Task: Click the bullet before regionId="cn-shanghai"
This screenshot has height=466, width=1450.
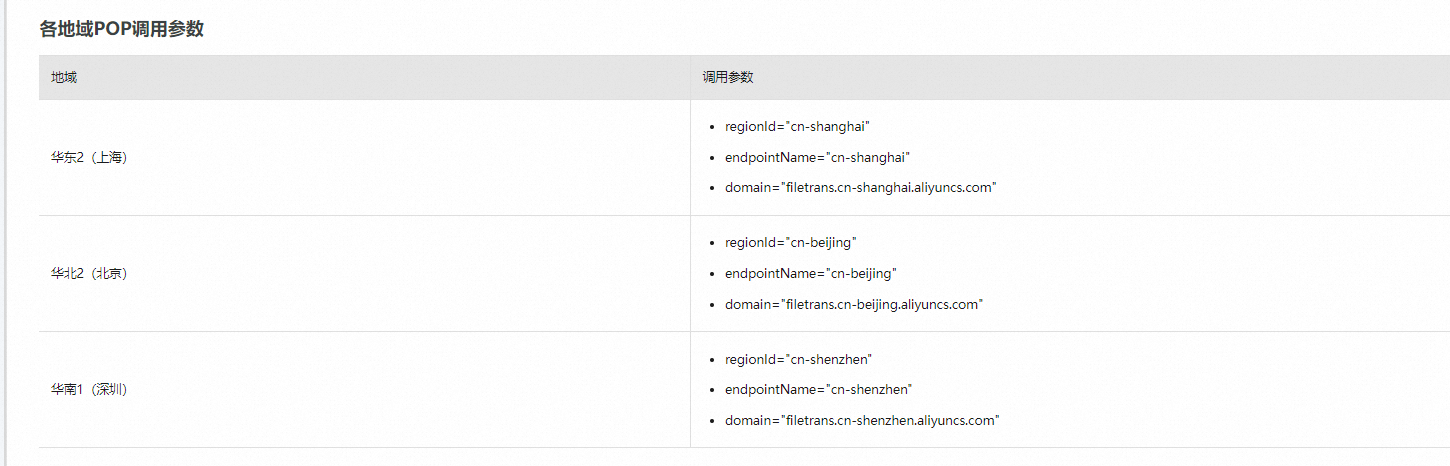Action: point(711,128)
